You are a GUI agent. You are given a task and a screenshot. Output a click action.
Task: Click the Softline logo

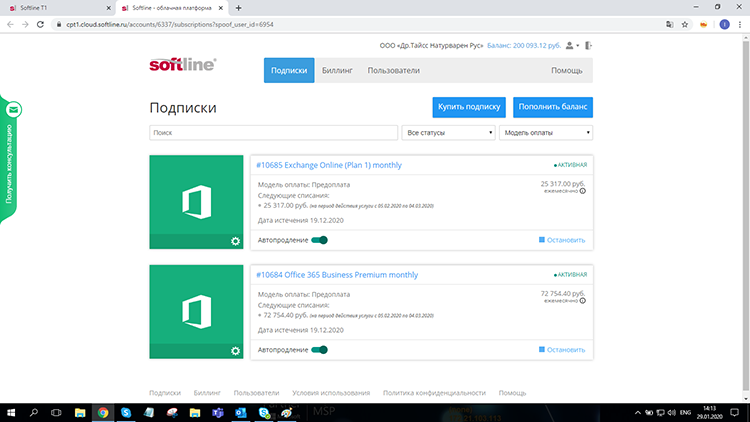coord(183,65)
